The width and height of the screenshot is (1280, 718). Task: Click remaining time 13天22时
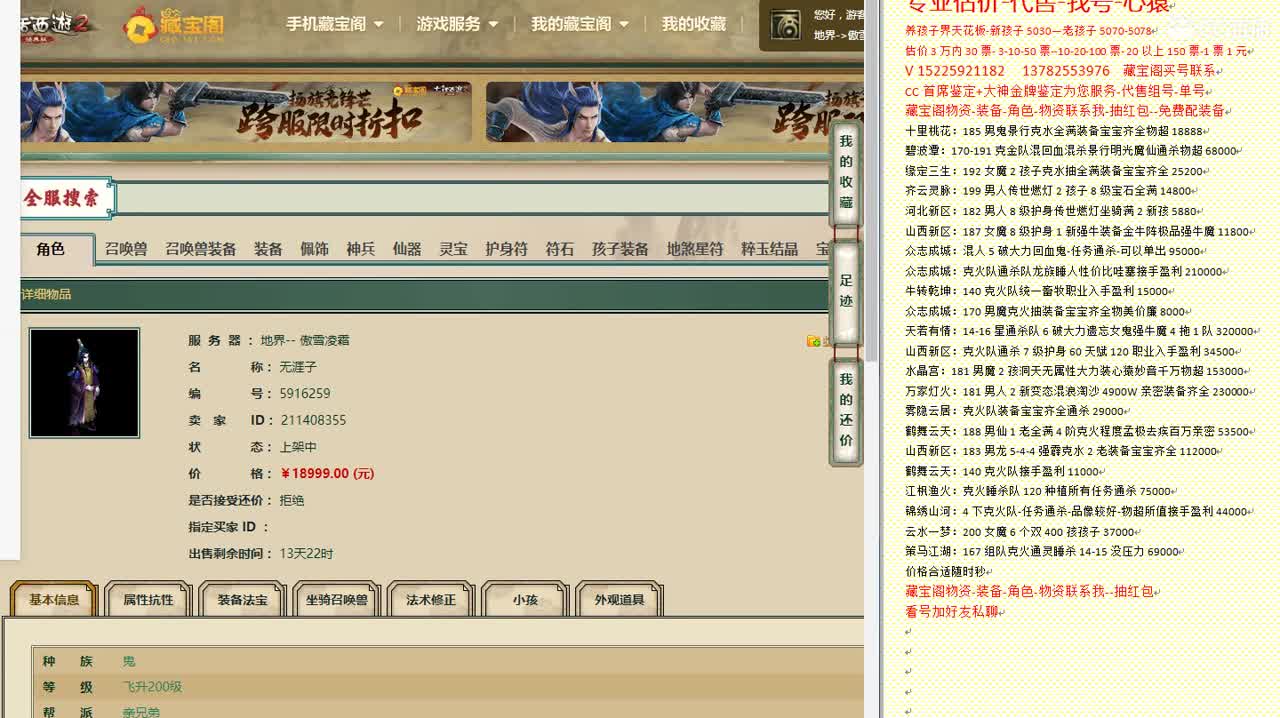point(306,554)
